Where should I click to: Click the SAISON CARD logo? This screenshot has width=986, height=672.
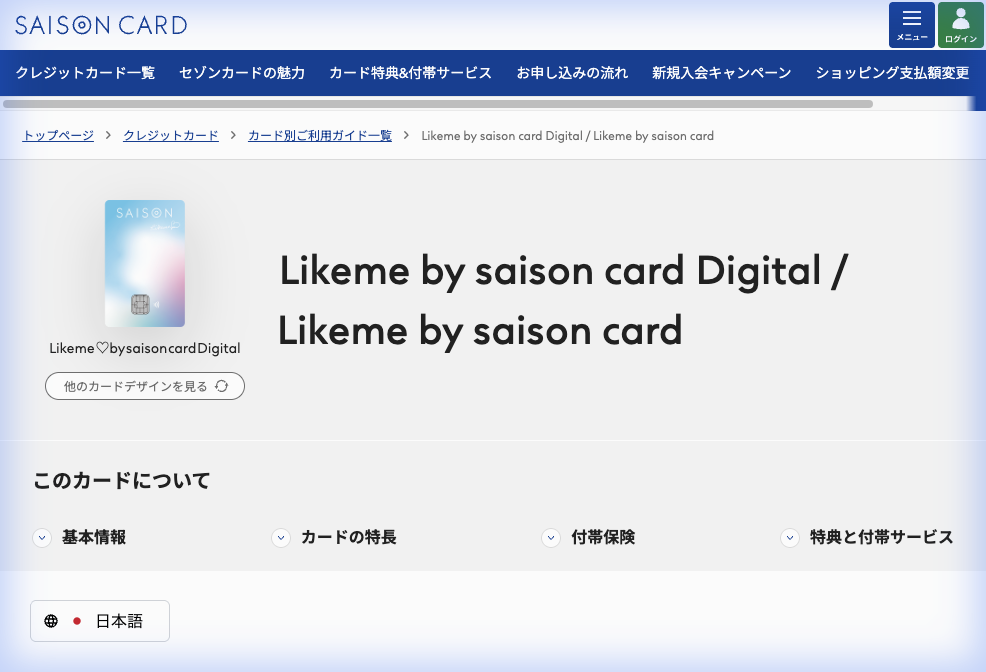pyautogui.click(x=100, y=25)
